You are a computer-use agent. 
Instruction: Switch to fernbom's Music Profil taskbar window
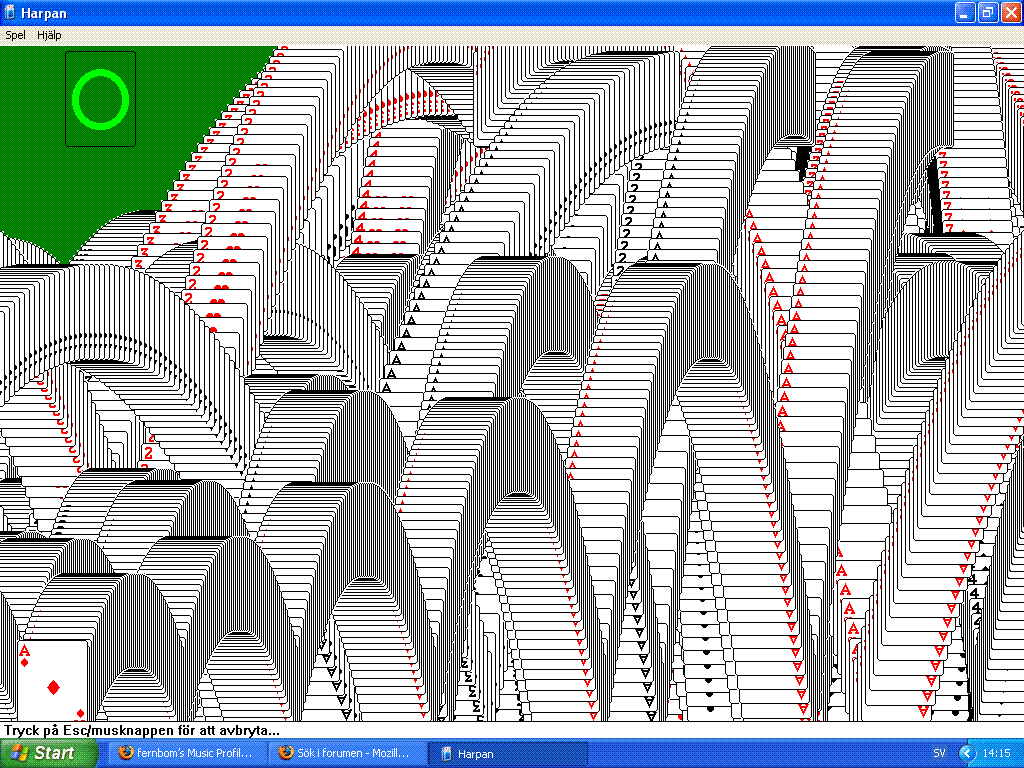187,753
